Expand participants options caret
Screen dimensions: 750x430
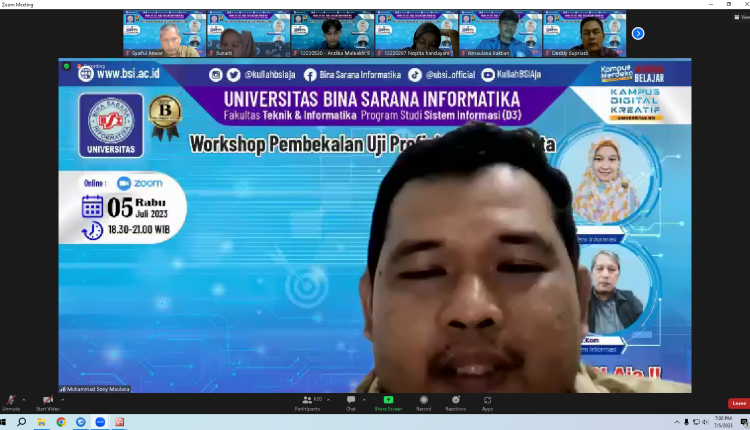click(328, 400)
